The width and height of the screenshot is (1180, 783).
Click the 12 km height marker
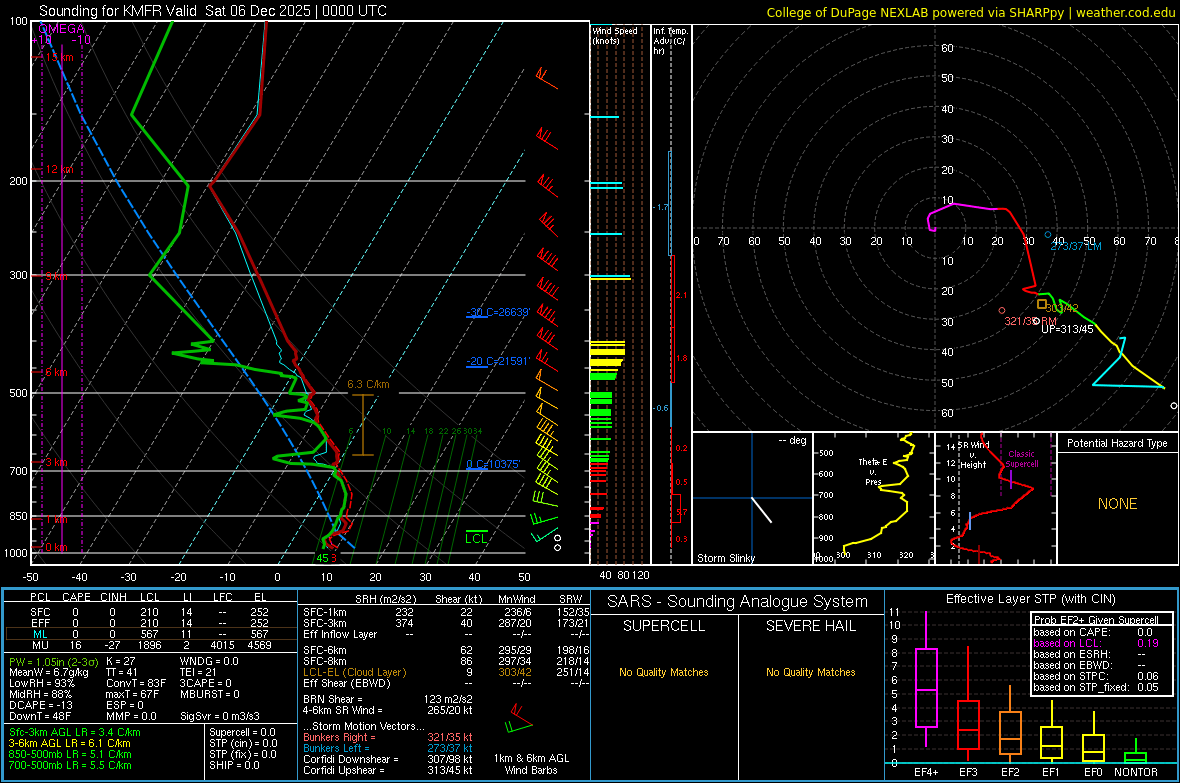tap(59, 169)
